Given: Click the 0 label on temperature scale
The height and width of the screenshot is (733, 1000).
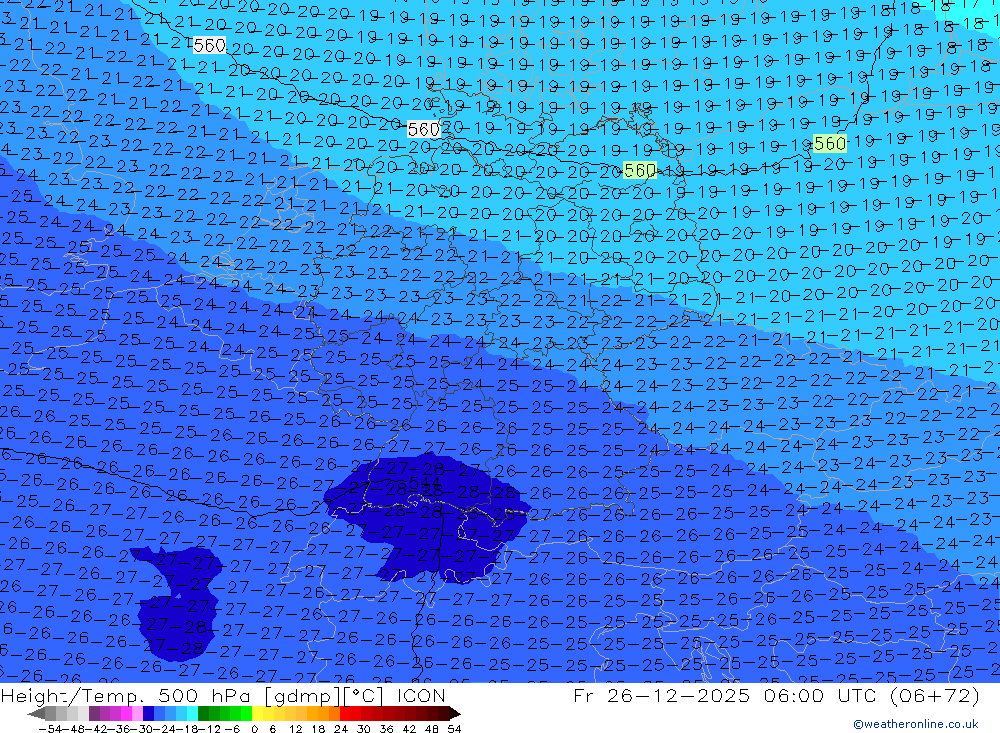Looking at the screenshot, I should [254, 729].
